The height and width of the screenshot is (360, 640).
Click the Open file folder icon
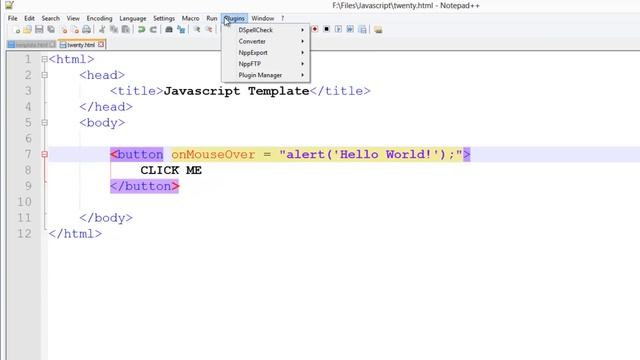click(27, 29)
